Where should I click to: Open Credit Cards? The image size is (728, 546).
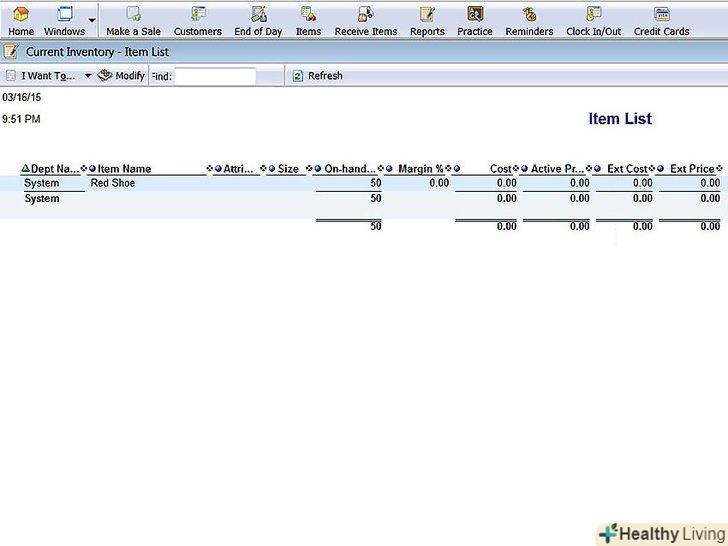click(x=662, y=20)
